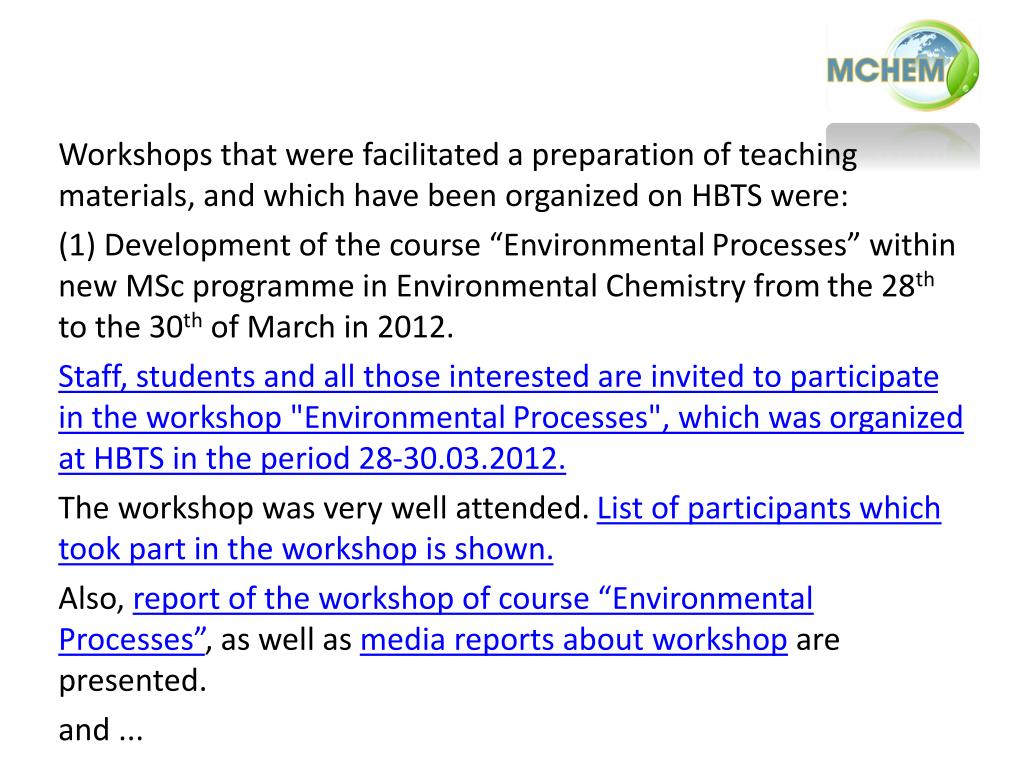Click the link word "Processes”" before "as well as"
Image resolution: width=1024 pixels, height=768 pixels.
(133, 639)
